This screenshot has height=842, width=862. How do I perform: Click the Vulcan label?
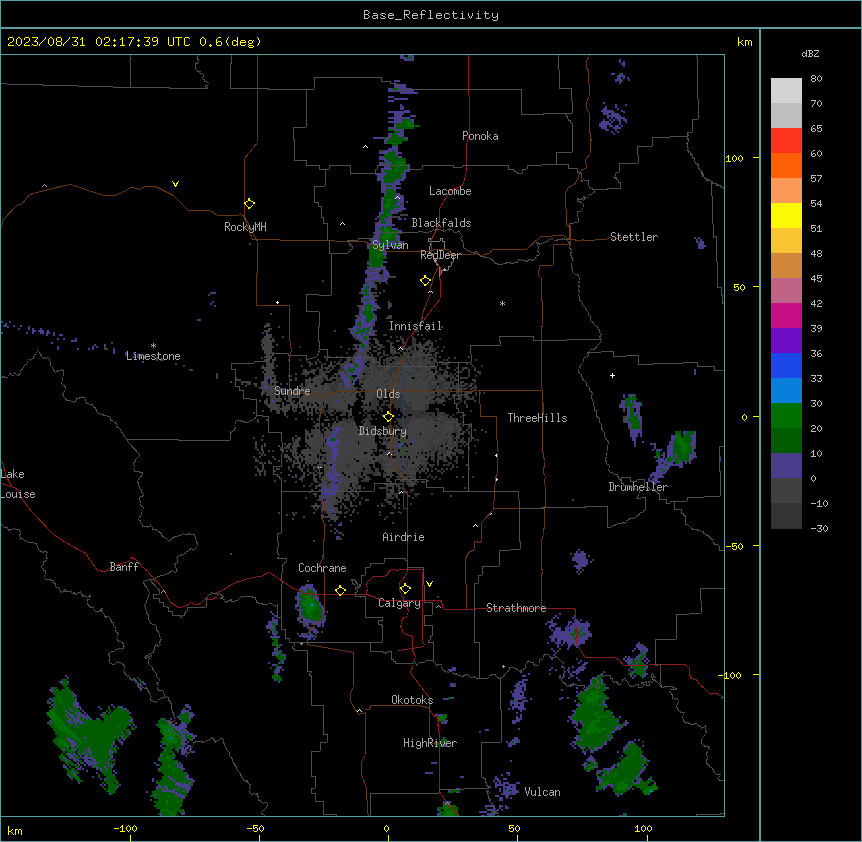[542, 792]
